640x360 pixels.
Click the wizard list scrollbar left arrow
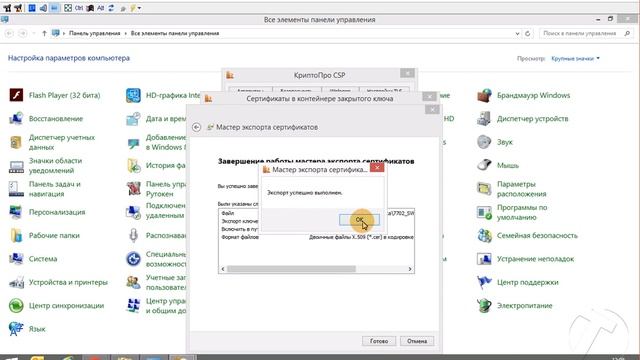pos(223,269)
